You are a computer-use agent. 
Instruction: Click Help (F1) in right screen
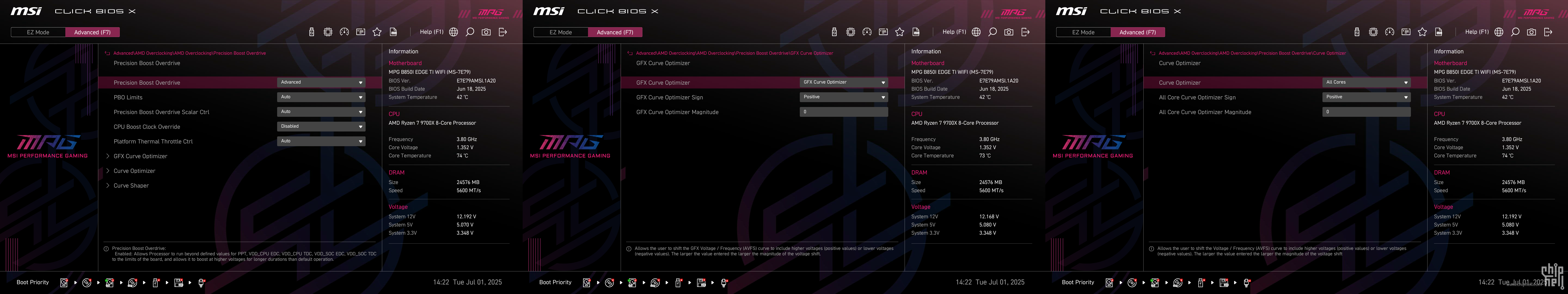coord(1477,32)
